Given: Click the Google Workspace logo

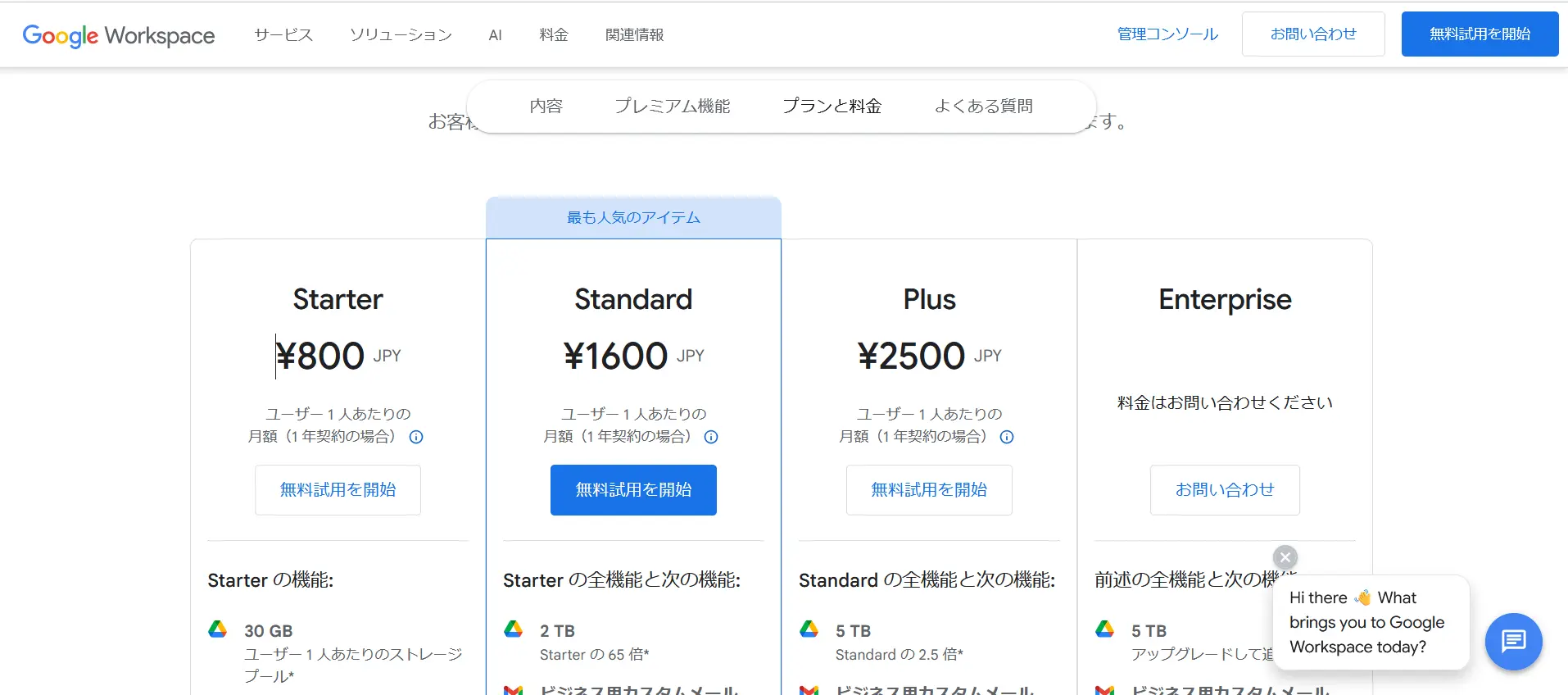Looking at the screenshot, I should coord(119,35).
